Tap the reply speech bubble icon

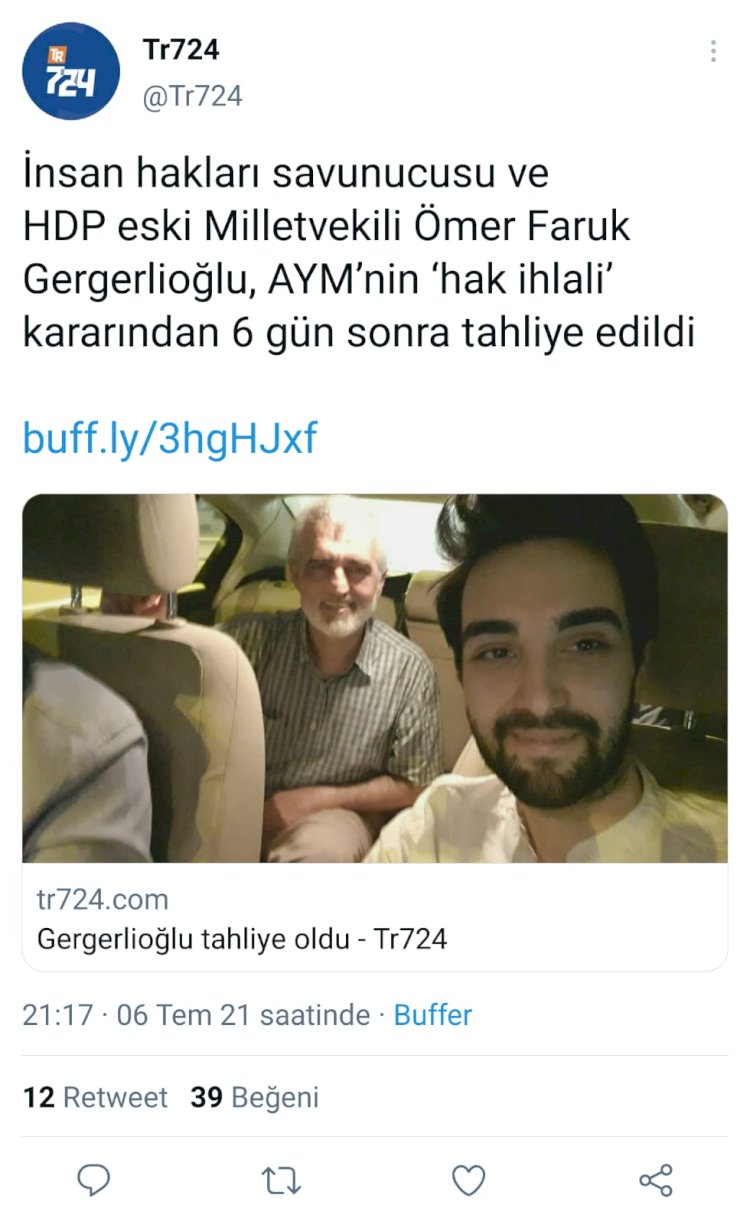[x=94, y=1180]
